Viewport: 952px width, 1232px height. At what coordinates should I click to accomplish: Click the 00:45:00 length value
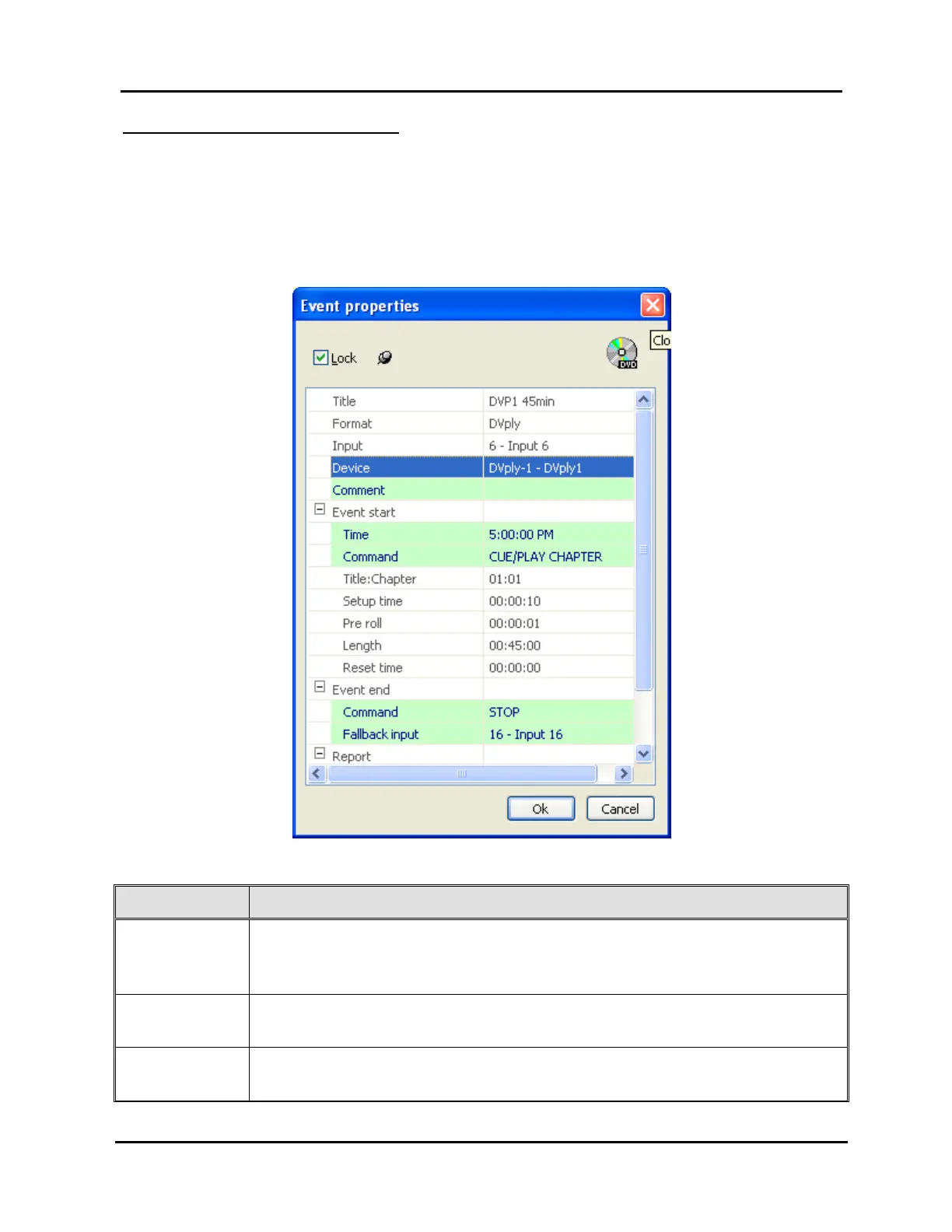514,646
